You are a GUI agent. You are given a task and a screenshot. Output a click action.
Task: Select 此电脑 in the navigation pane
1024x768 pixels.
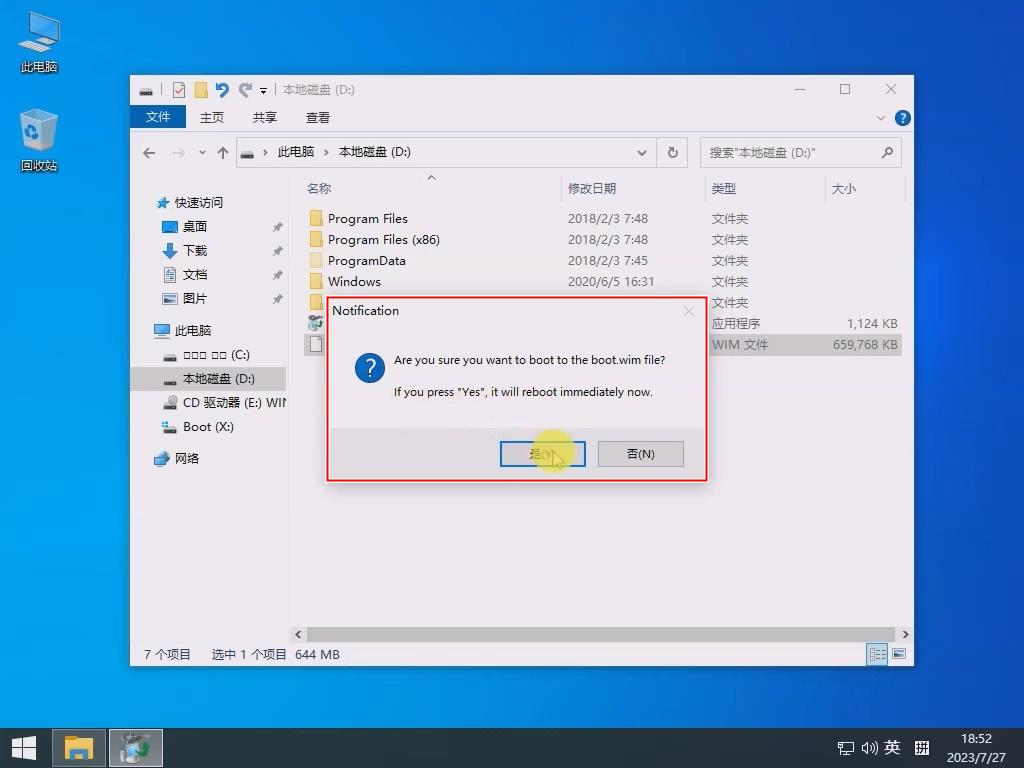click(x=193, y=330)
